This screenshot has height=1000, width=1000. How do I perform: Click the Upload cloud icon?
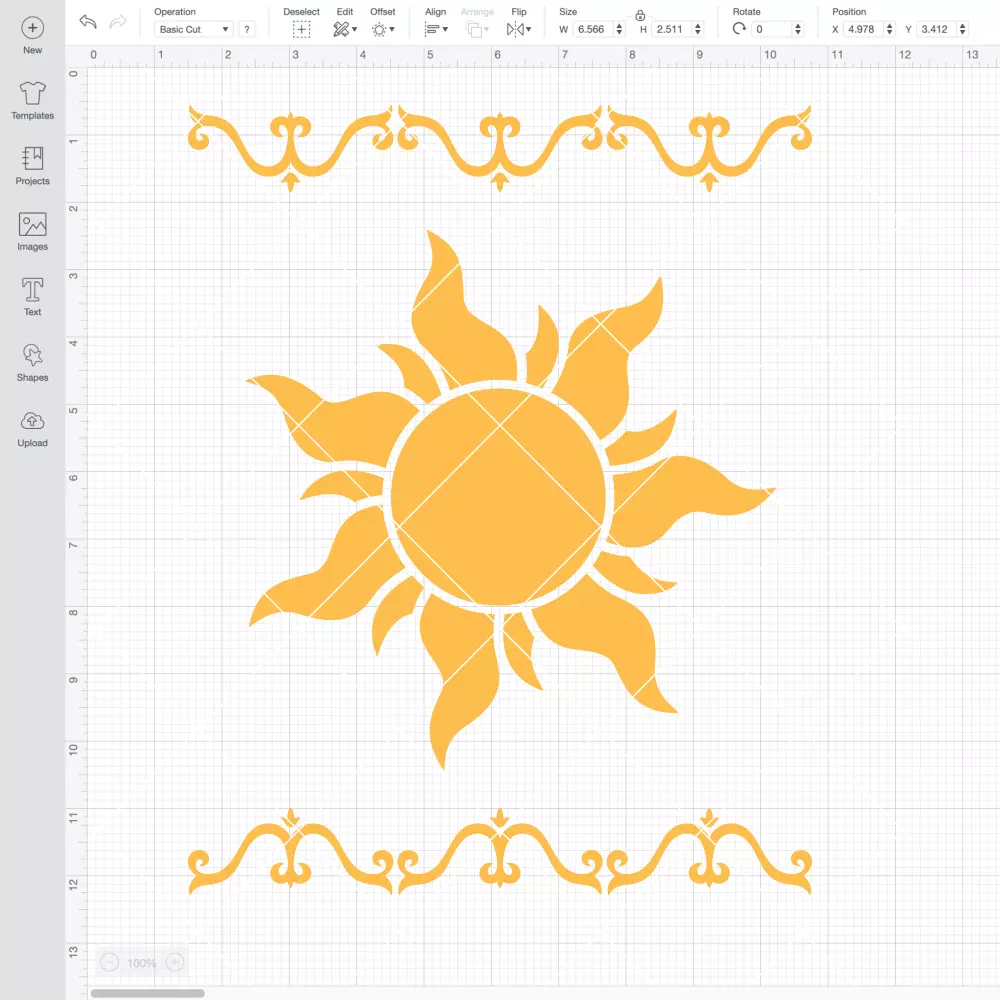coord(33,421)
